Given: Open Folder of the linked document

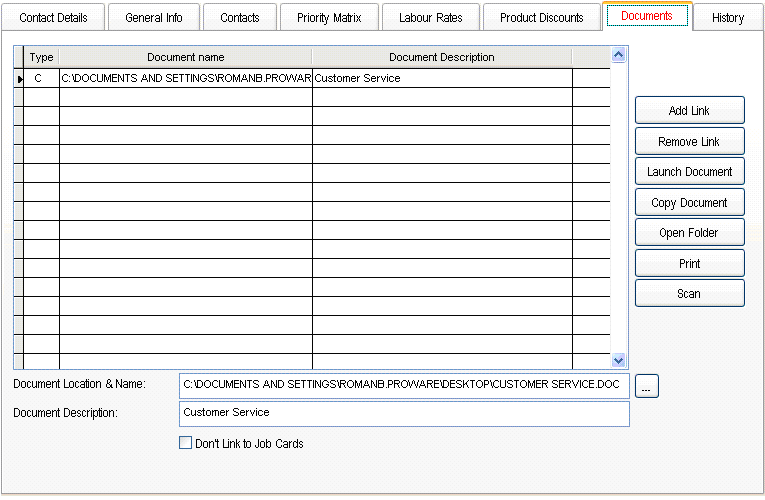Looking at the screenshot, I should pyautogui.click(x=689, y=233).
